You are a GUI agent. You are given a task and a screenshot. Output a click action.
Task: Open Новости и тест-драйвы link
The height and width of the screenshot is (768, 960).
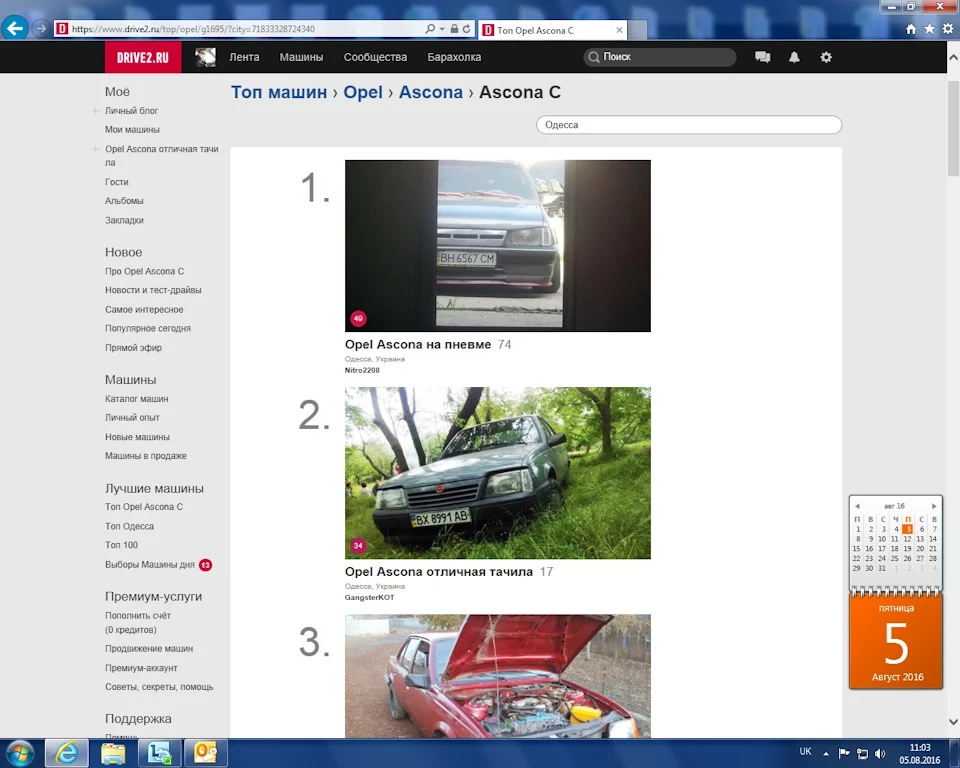click(x=153, y=290)
